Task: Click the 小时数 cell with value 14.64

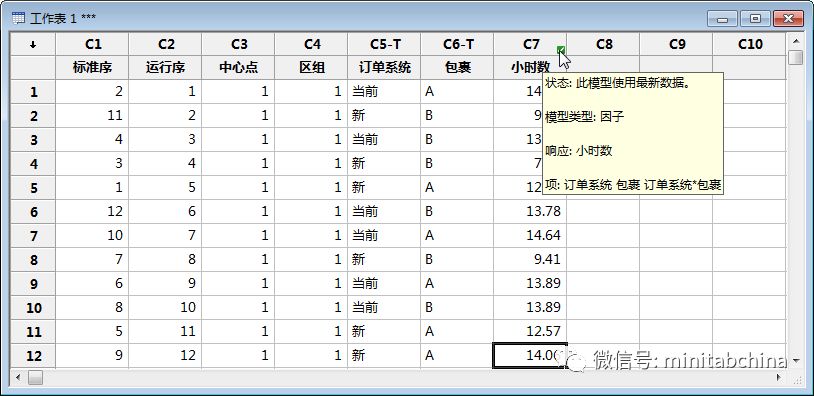Action: (x=531, y=236)
